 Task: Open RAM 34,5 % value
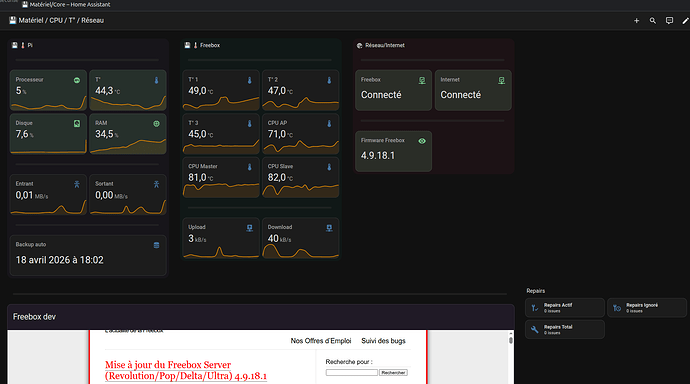107,135
